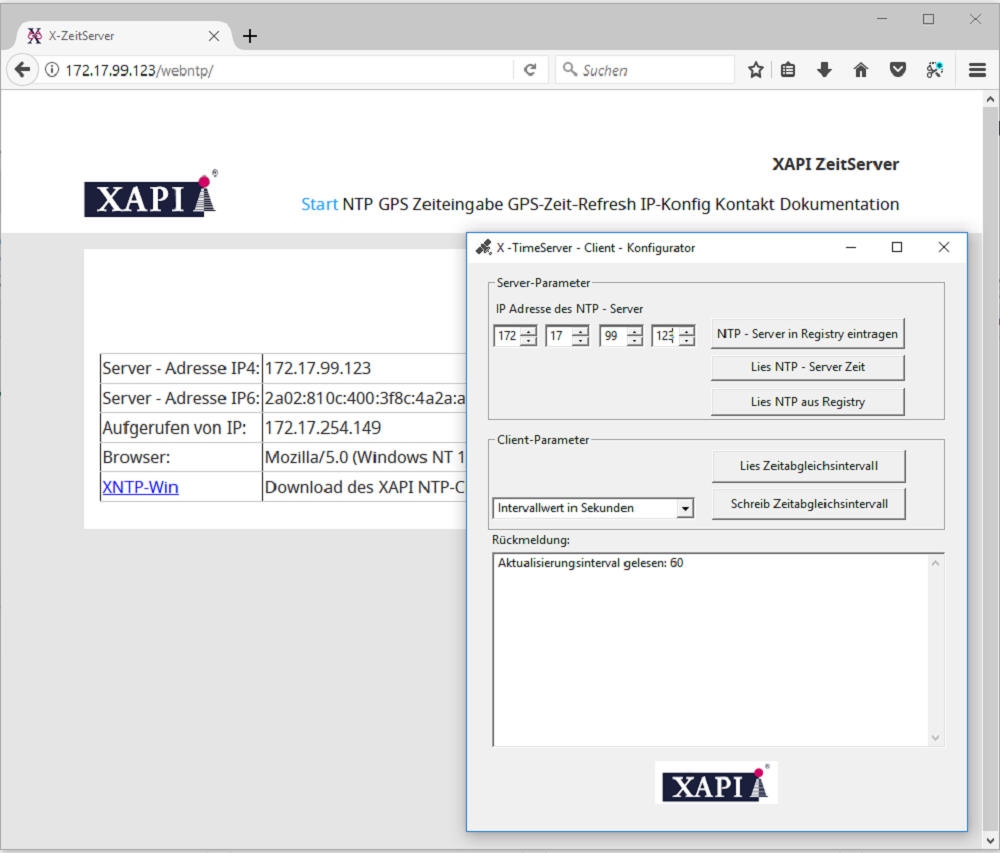Decrease the third IP octet 99
The height and width of the screenshot is (853, 1000).
tap(634, 340)
